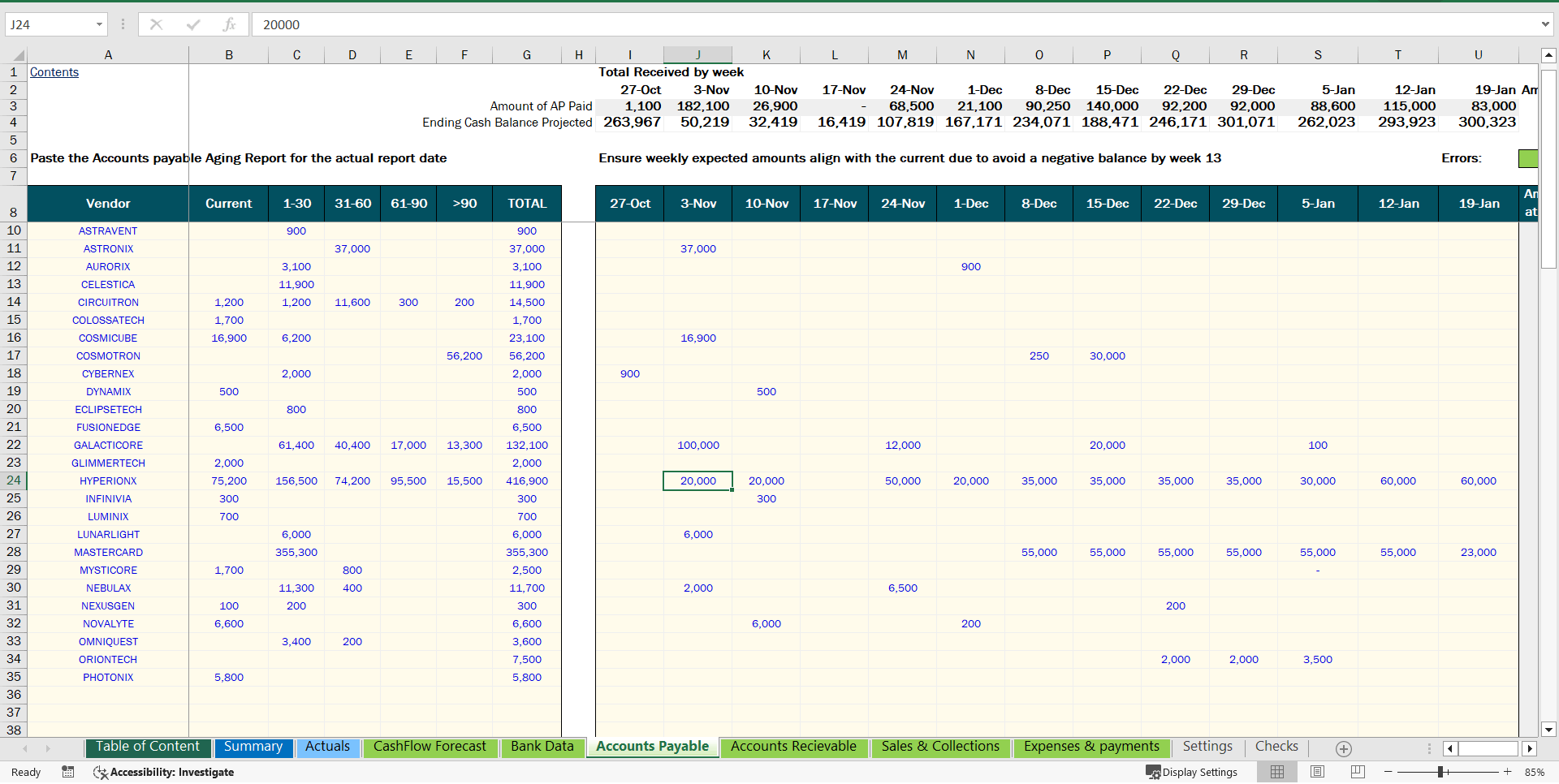Screen dimensions: 1559x784
Task: Open the Sales & Collections sheet tab
Action: point(940,747)
